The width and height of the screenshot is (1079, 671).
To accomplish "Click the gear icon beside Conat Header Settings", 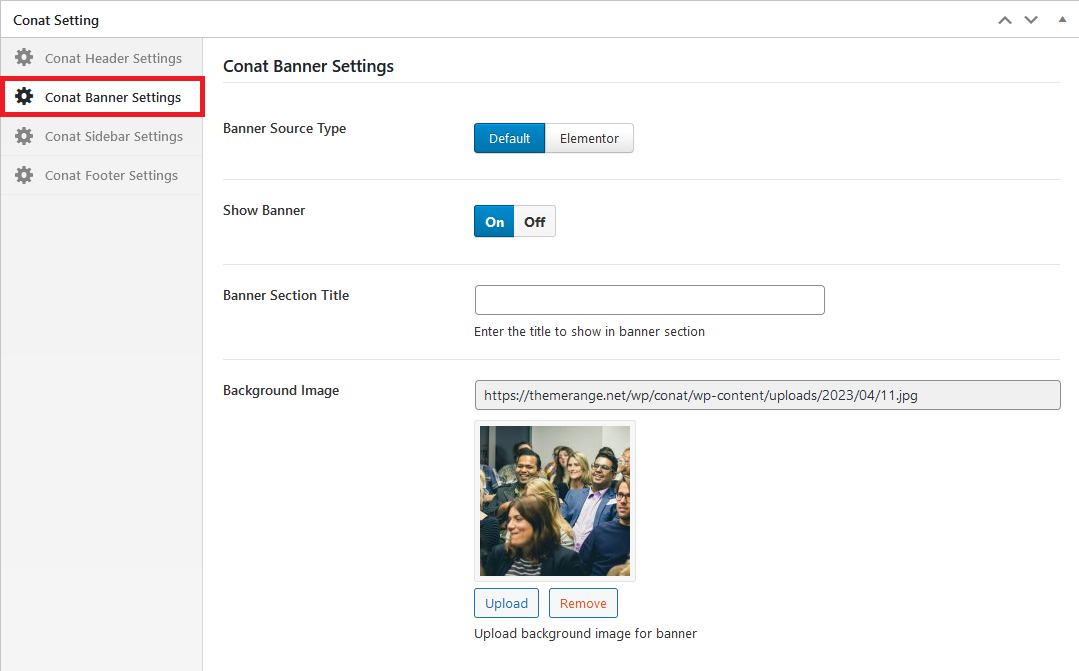I will (x=24, y=58).
